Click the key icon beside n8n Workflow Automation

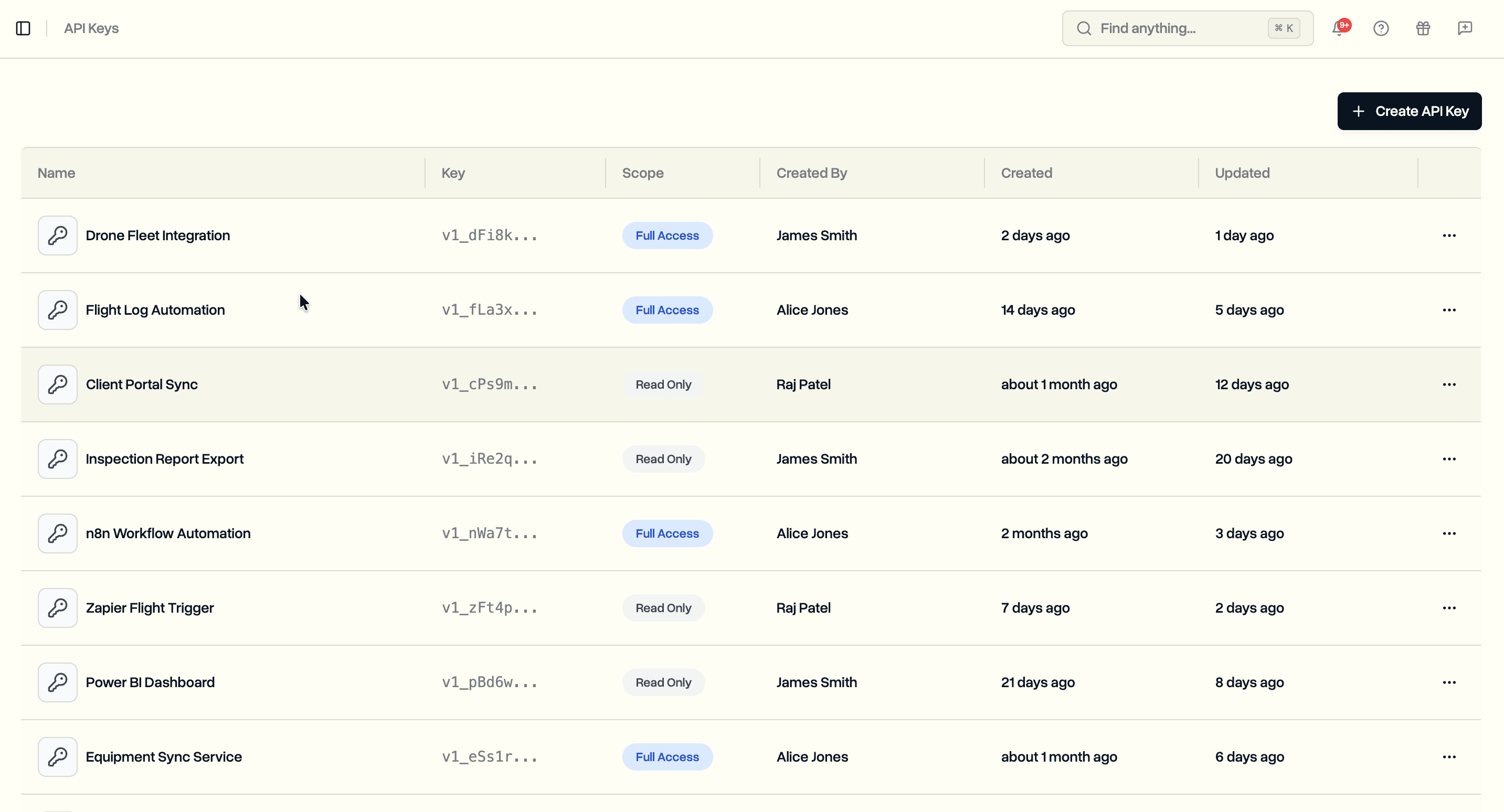click(57, 533)
